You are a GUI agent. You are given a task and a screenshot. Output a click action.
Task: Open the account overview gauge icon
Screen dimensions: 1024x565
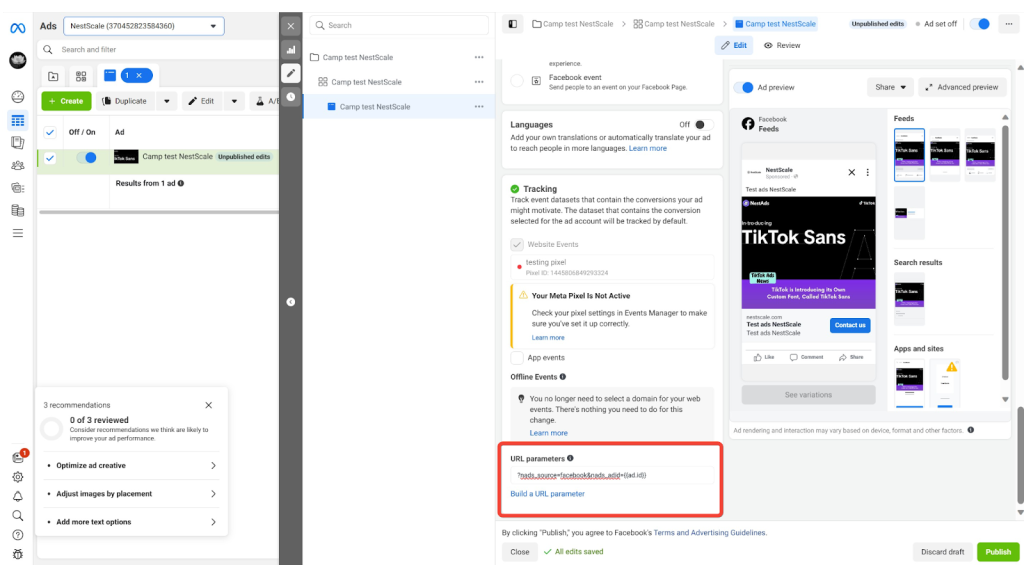click(x=18, y=97)
